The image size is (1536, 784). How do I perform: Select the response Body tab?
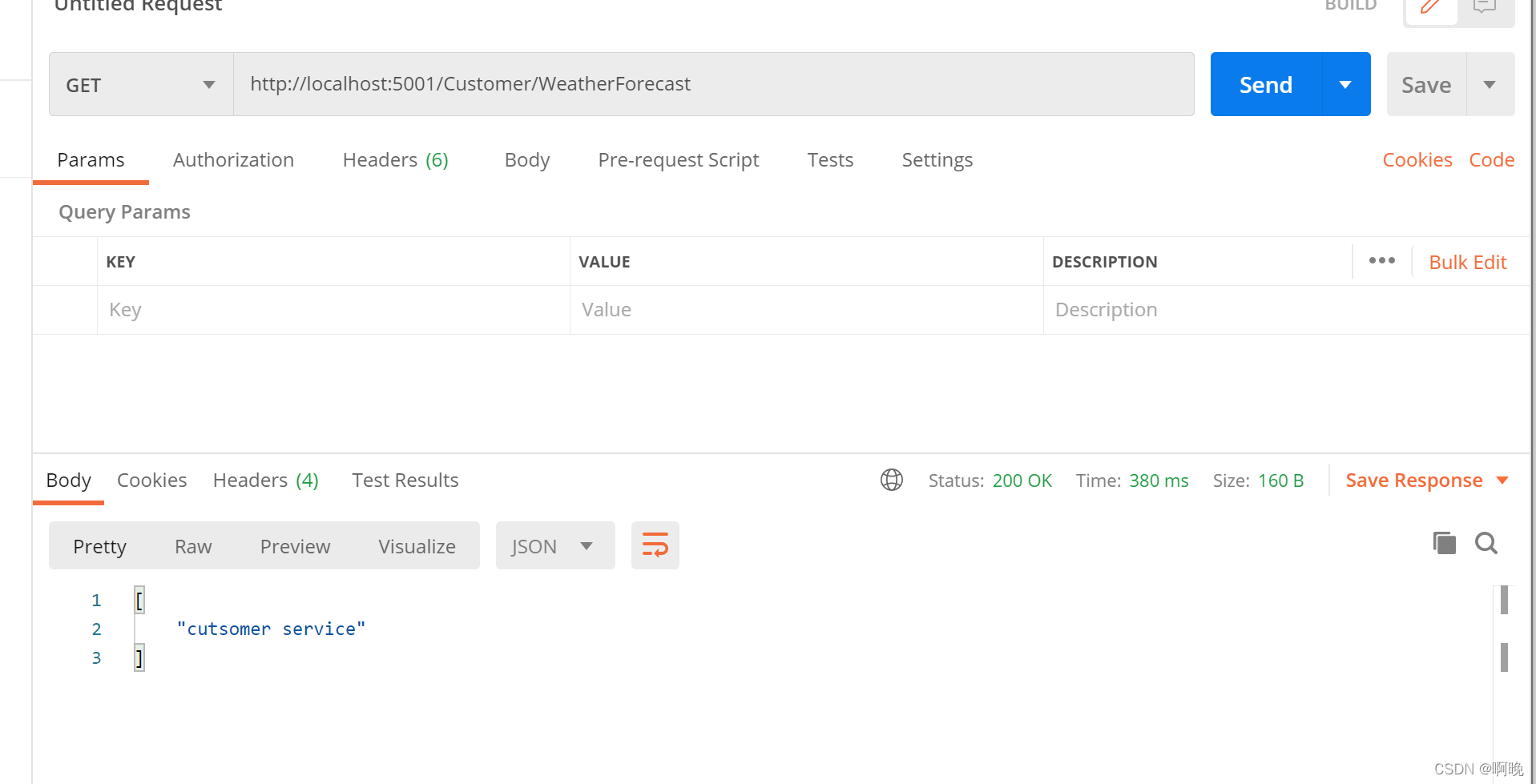coord(68,480)
